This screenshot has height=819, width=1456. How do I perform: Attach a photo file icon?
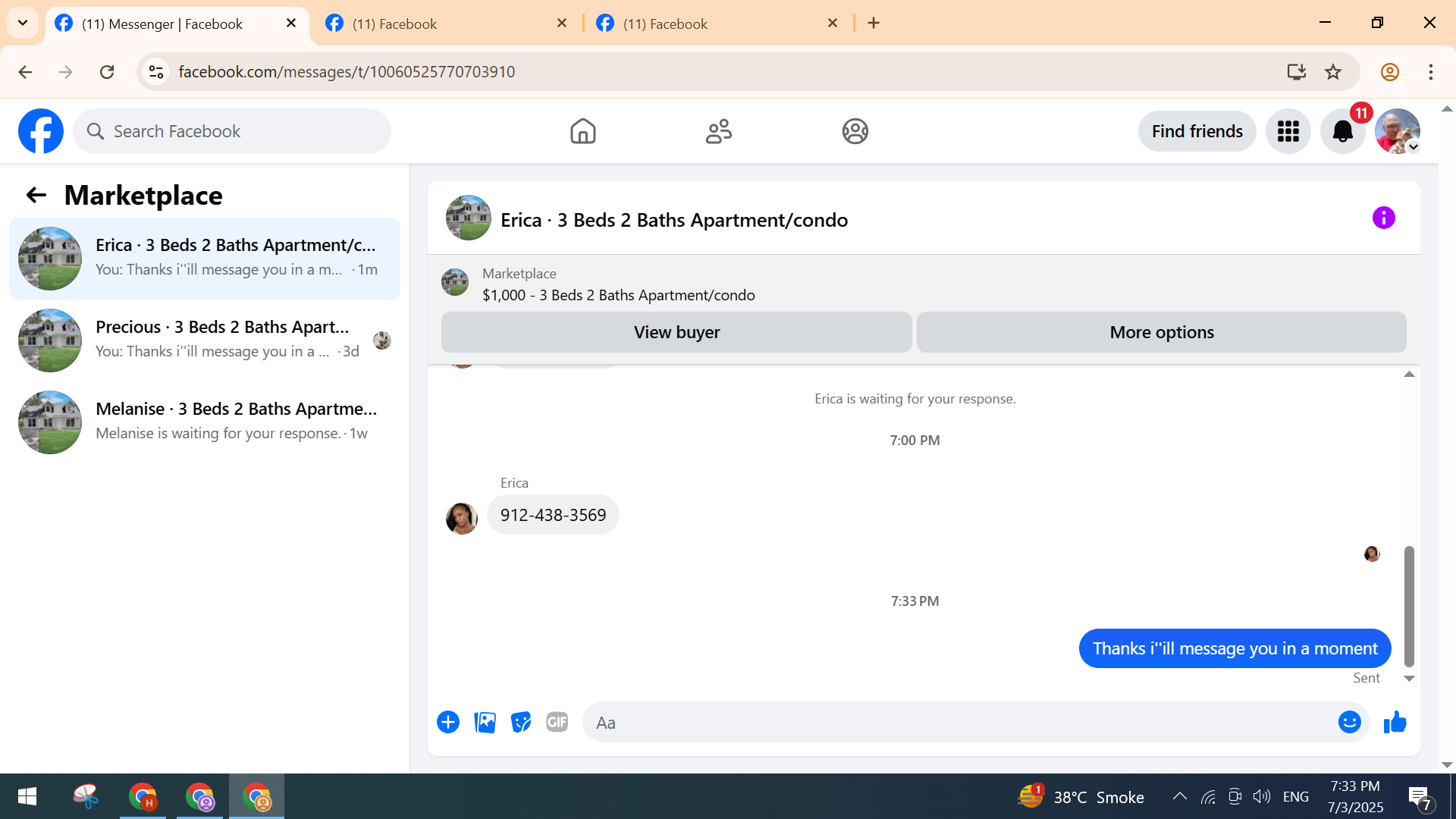[x=485, y=722]
